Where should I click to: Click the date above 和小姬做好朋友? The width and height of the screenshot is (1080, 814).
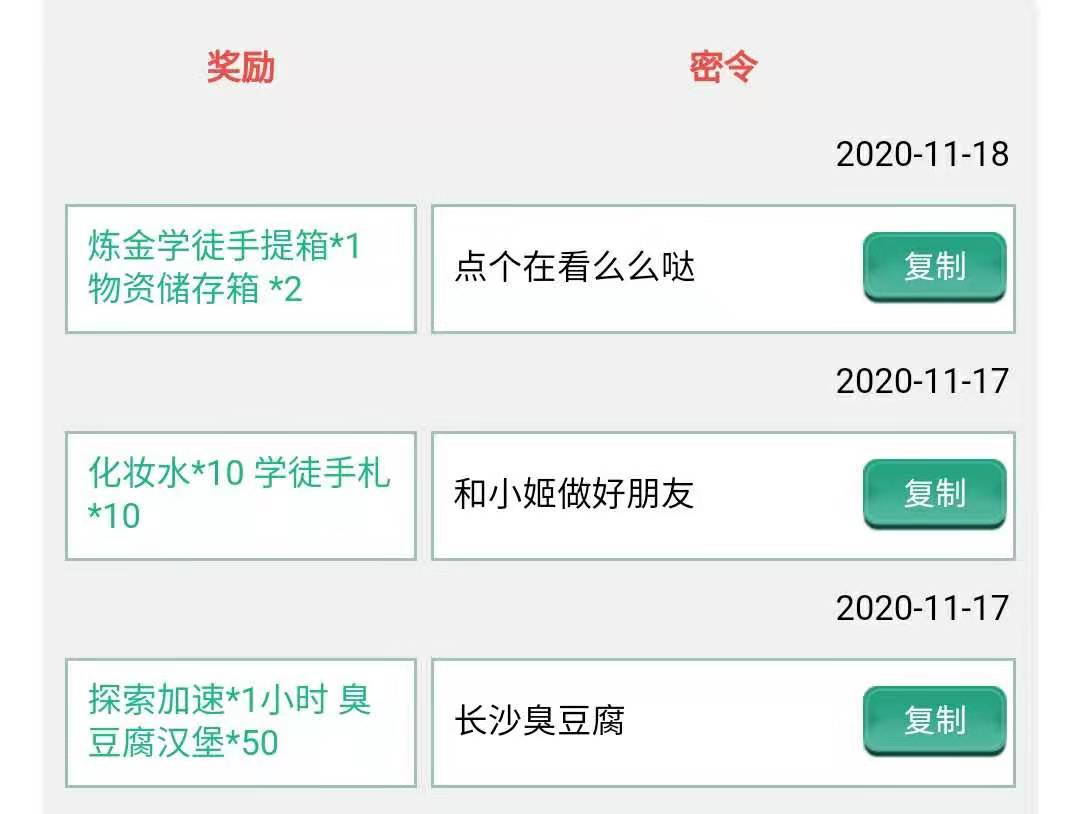point(922,381)
